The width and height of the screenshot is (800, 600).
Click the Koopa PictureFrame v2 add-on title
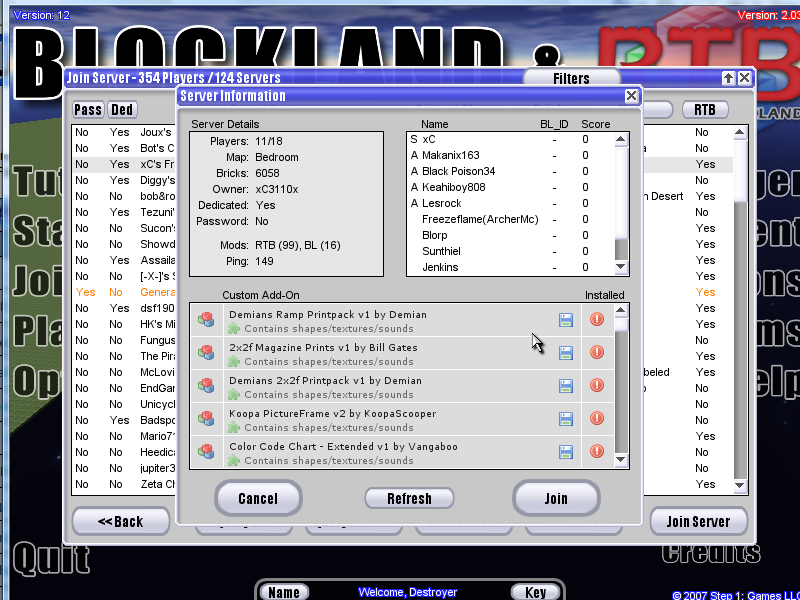[x=332, y=414]
